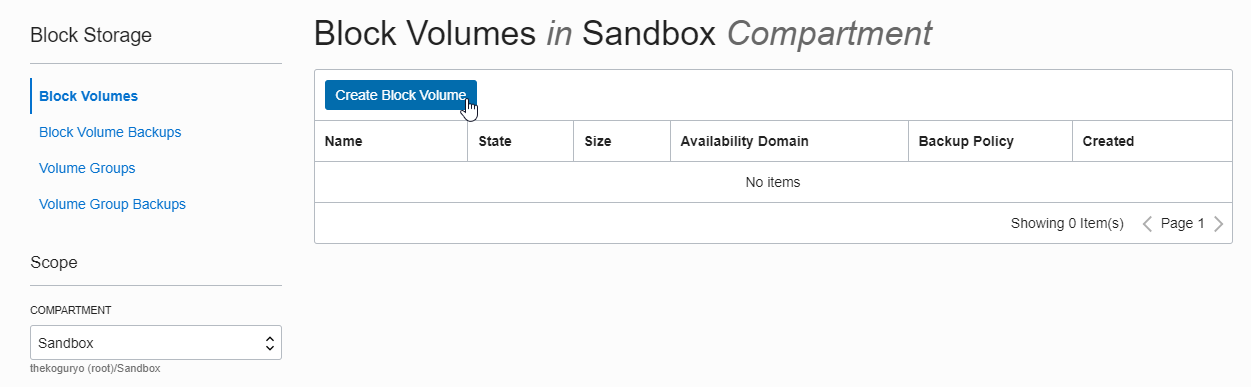Open Block Volume Backups section

pos(110,132)
